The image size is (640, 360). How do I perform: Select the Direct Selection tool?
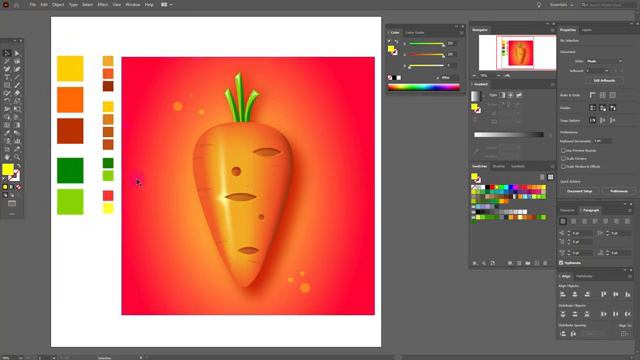17,53
